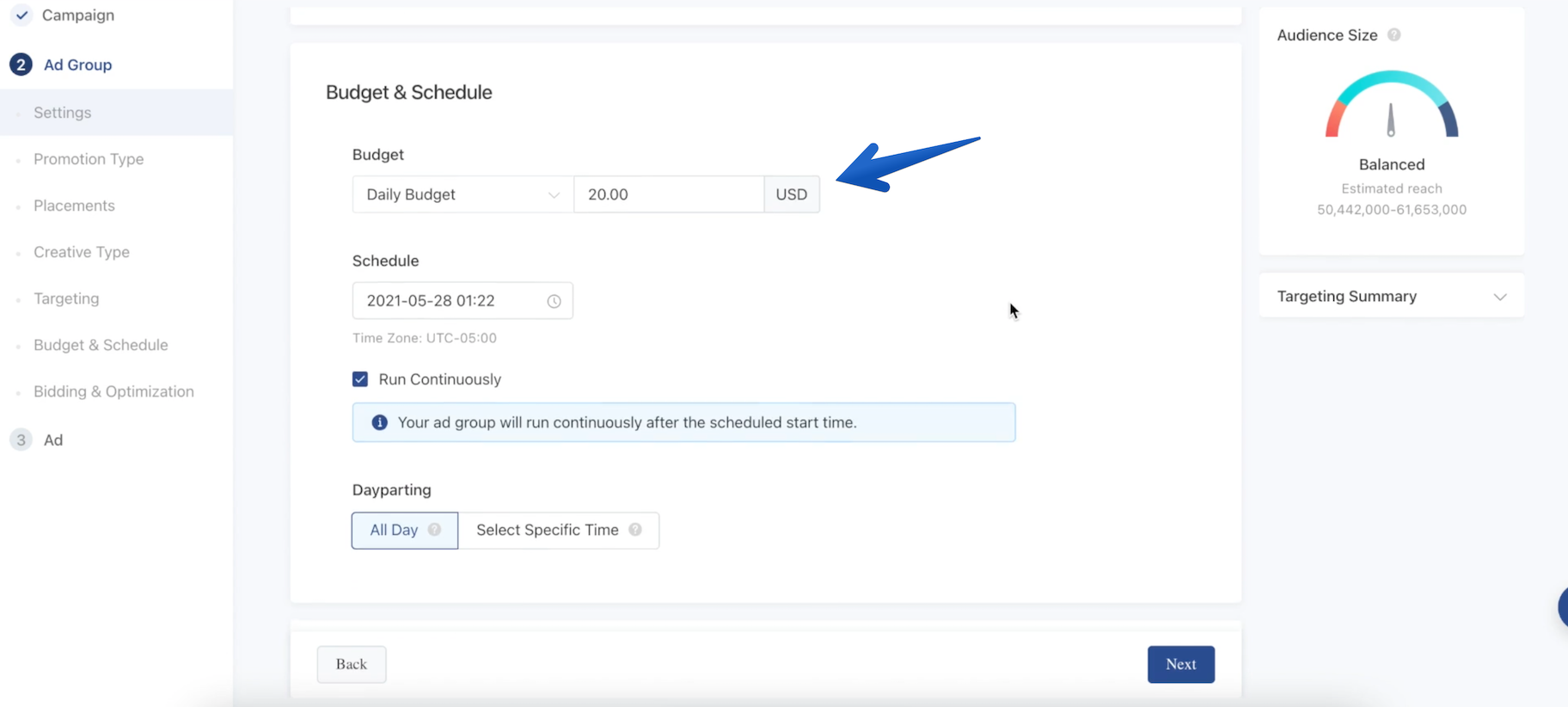This screenshot has width=1568, height=707.
Task: Click help icon beside Select Specific Time
Action: click(635, 530)
